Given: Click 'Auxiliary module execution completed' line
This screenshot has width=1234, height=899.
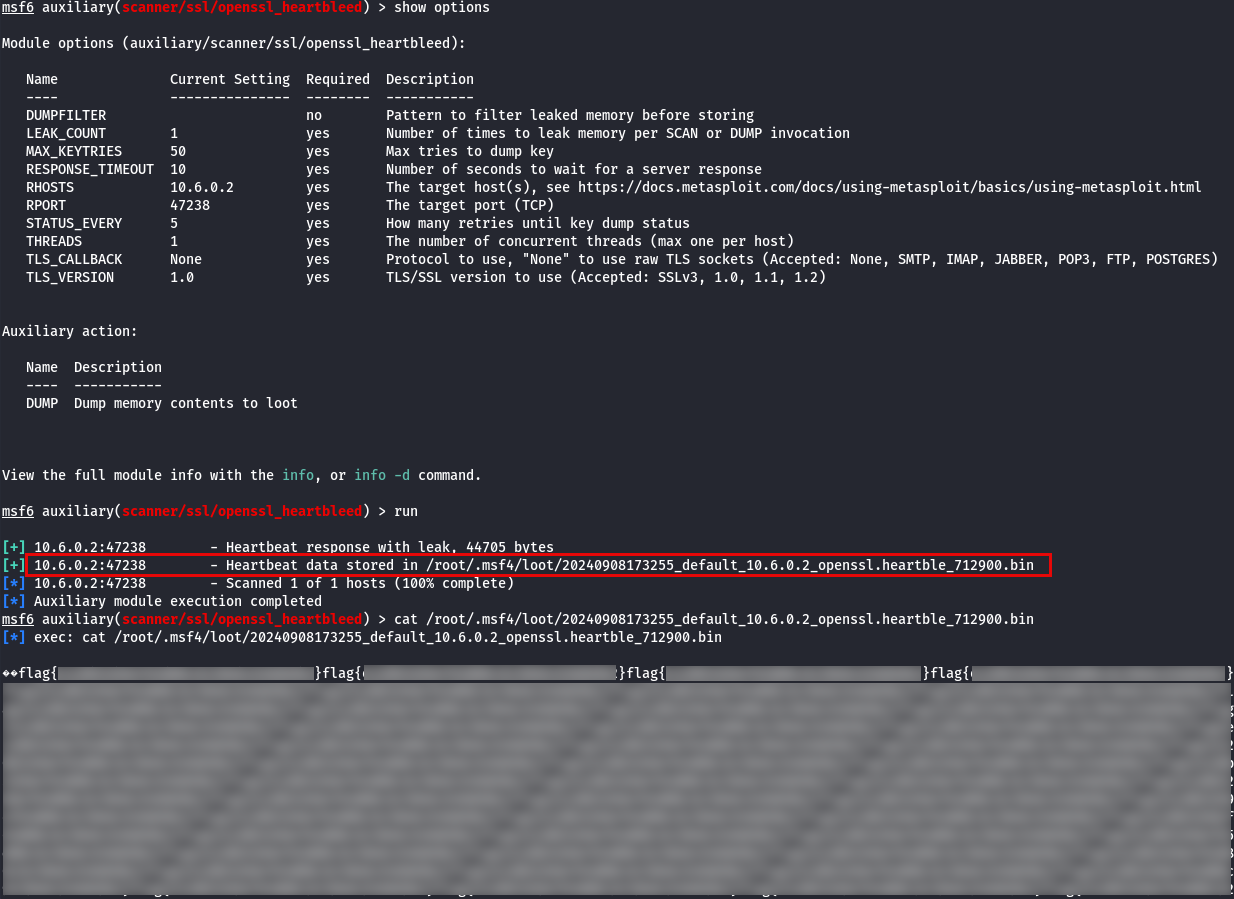Looking at the screenshot, I should (178, 601).
